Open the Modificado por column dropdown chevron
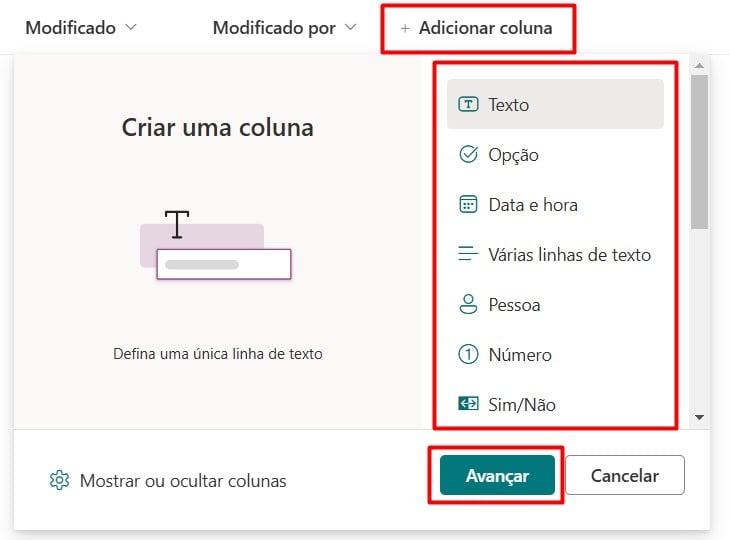730x540 pixels. pyautogui.click(x=350, y=27)
